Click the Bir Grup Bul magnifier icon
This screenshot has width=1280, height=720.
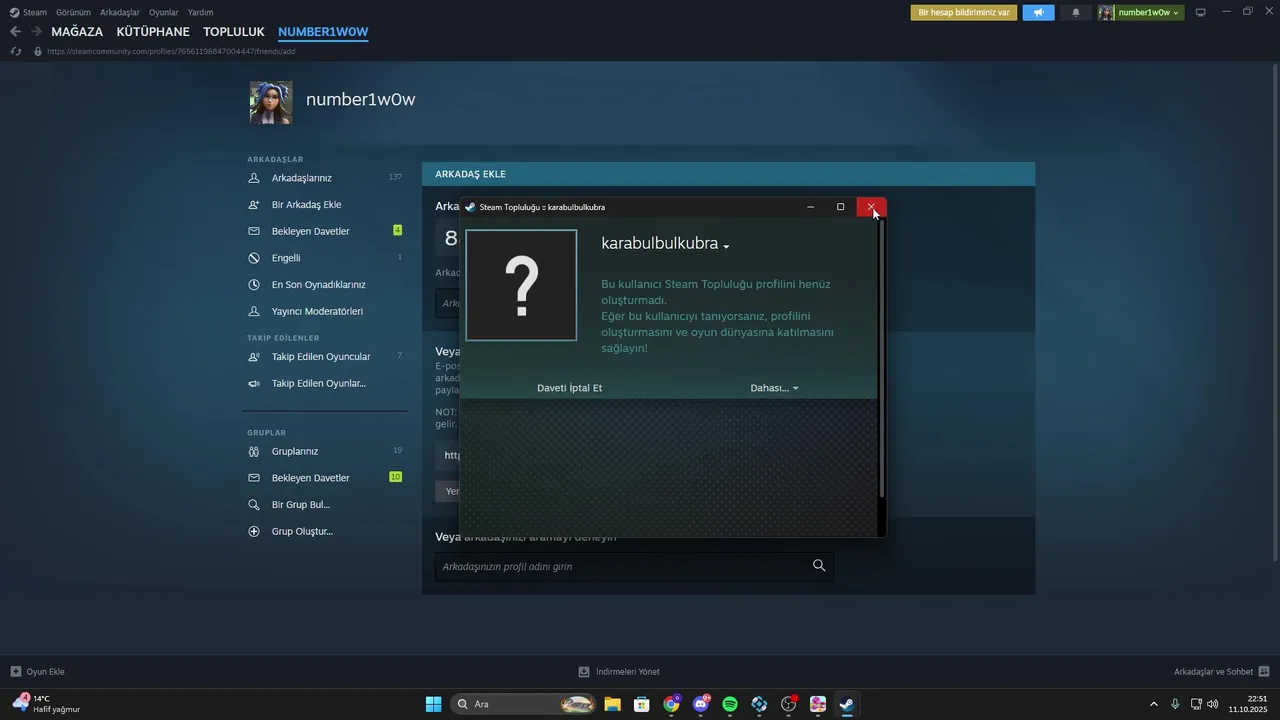coord(253,505)
